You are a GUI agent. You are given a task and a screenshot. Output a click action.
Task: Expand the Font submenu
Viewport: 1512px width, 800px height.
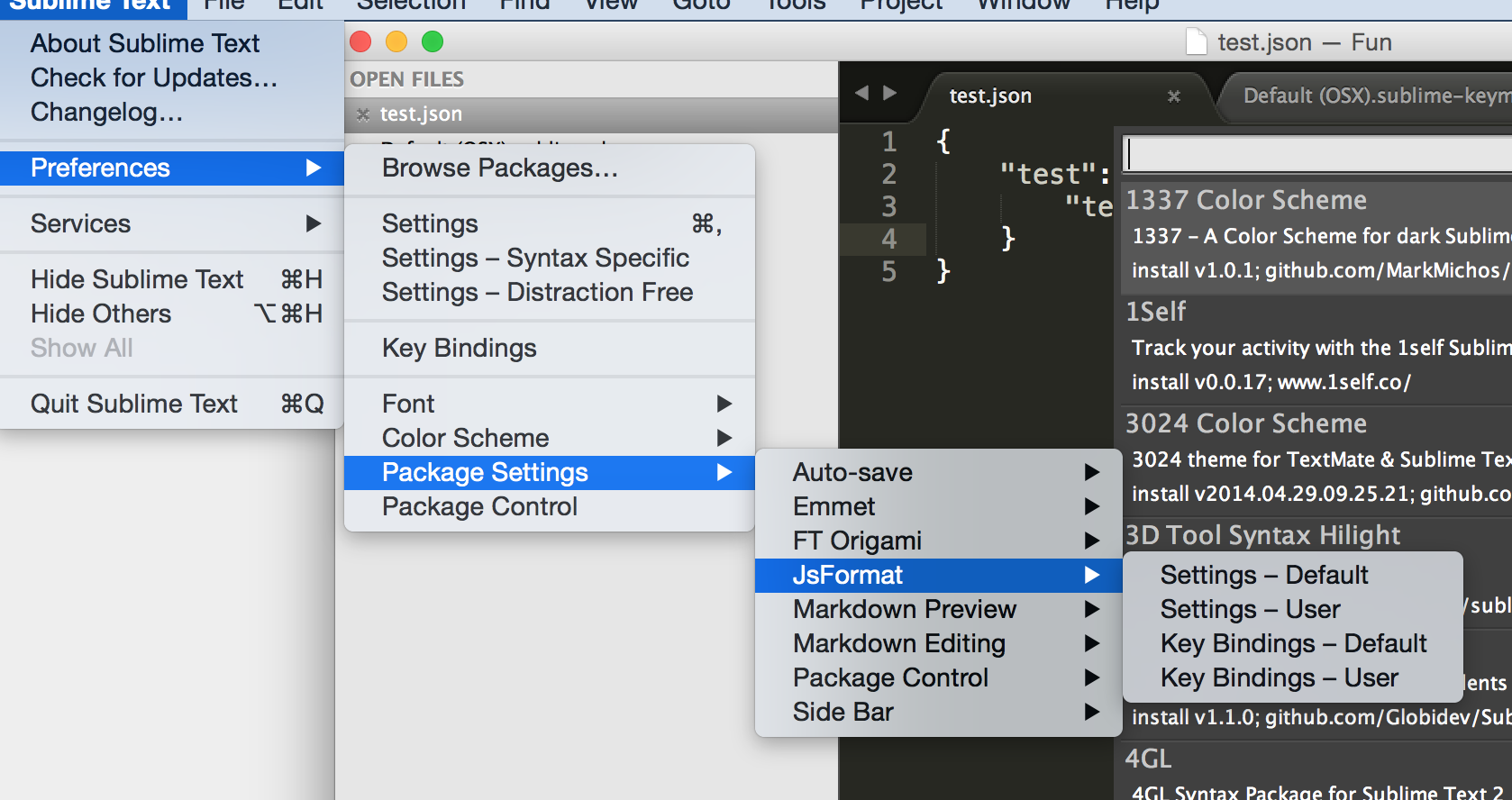coord(549,404)
